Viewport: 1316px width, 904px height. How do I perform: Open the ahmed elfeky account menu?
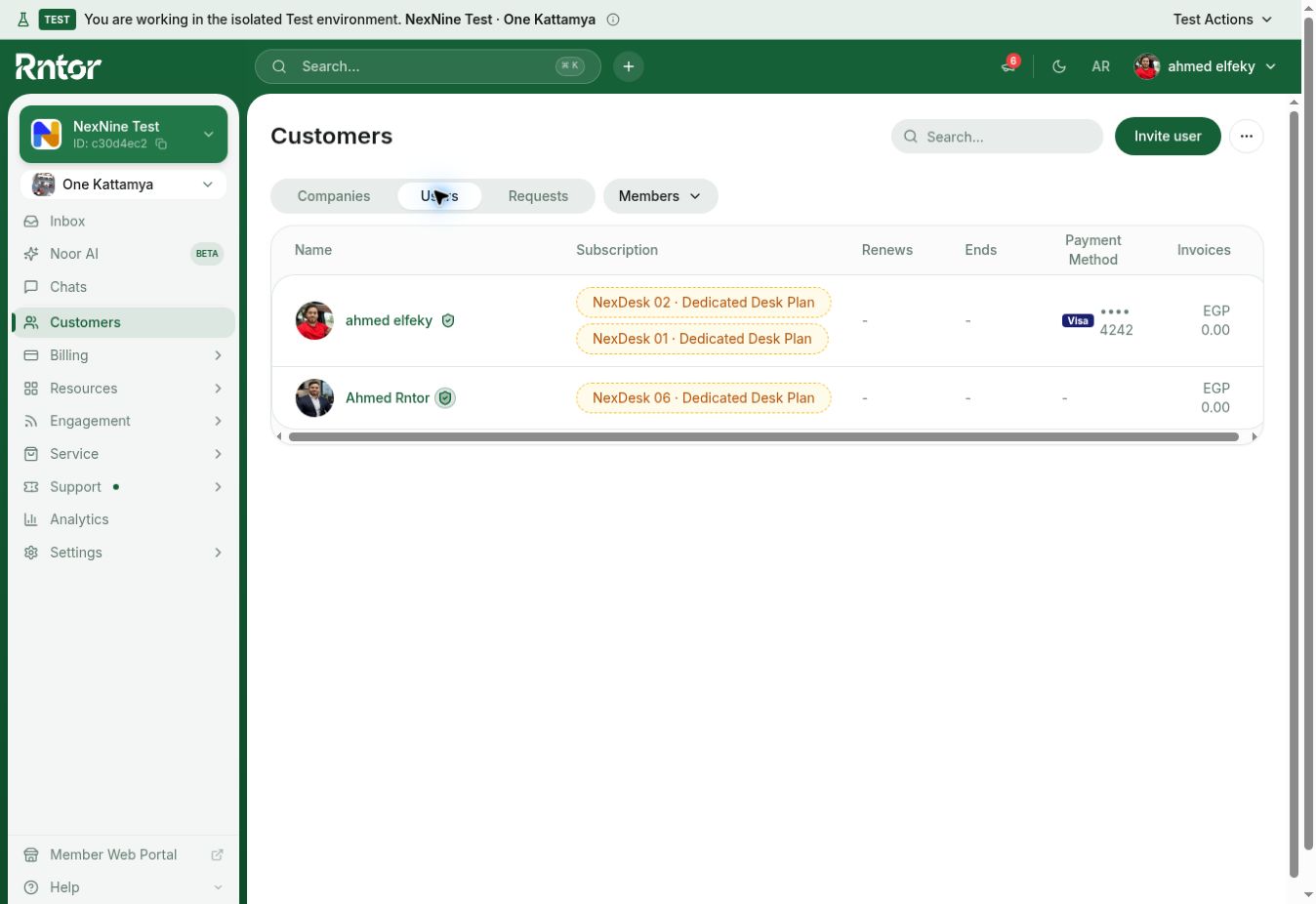point(1205,66)
